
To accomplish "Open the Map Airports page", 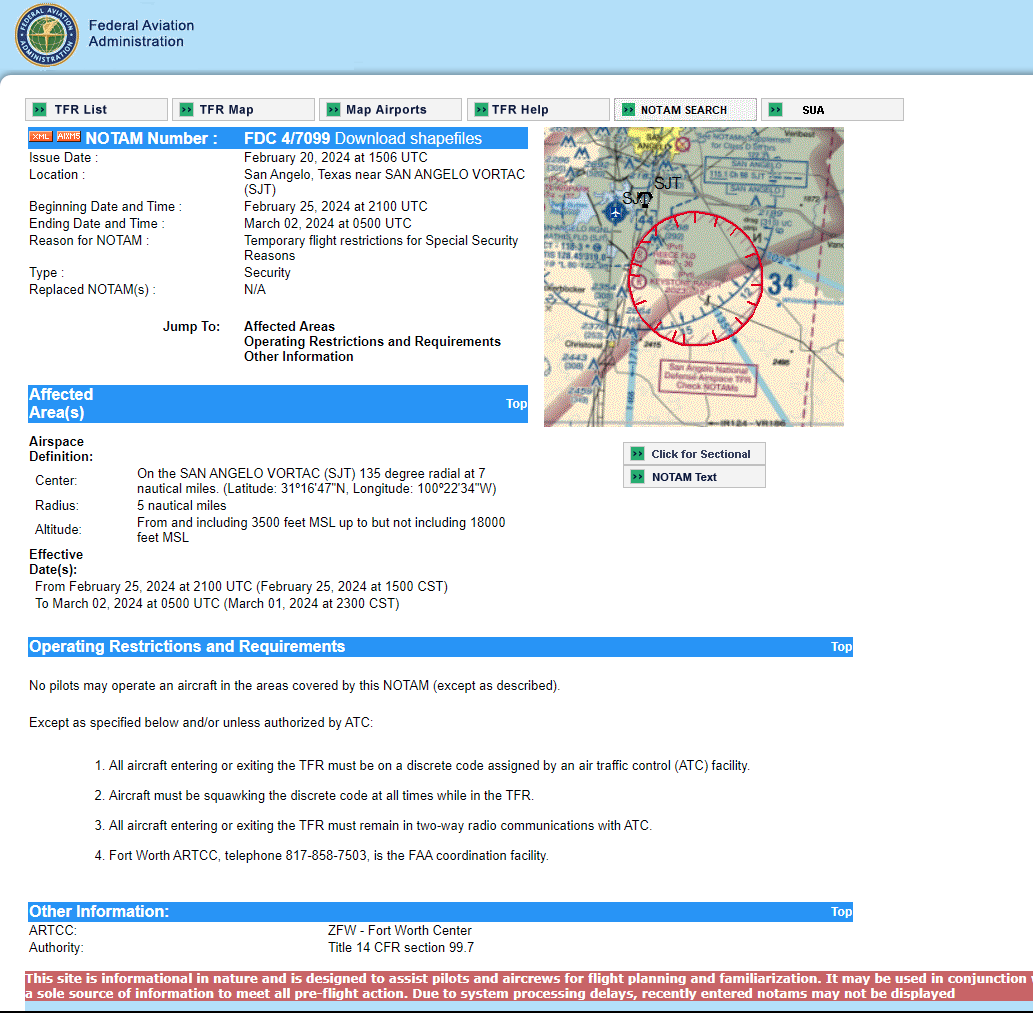I will click(390, 109).
